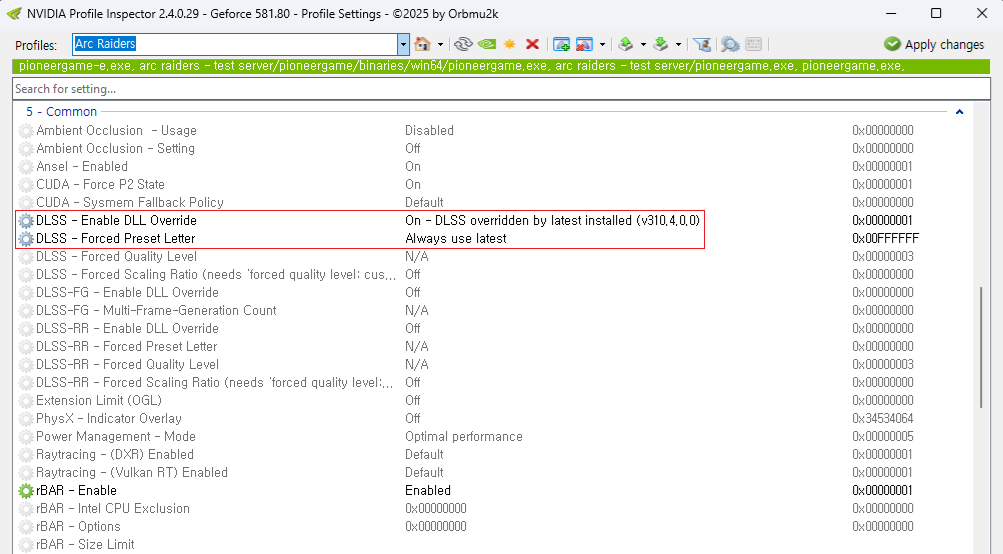Toggle the show customized settings filter icon
Viewport: 1003px width, 554px height.
click(702, 44)
